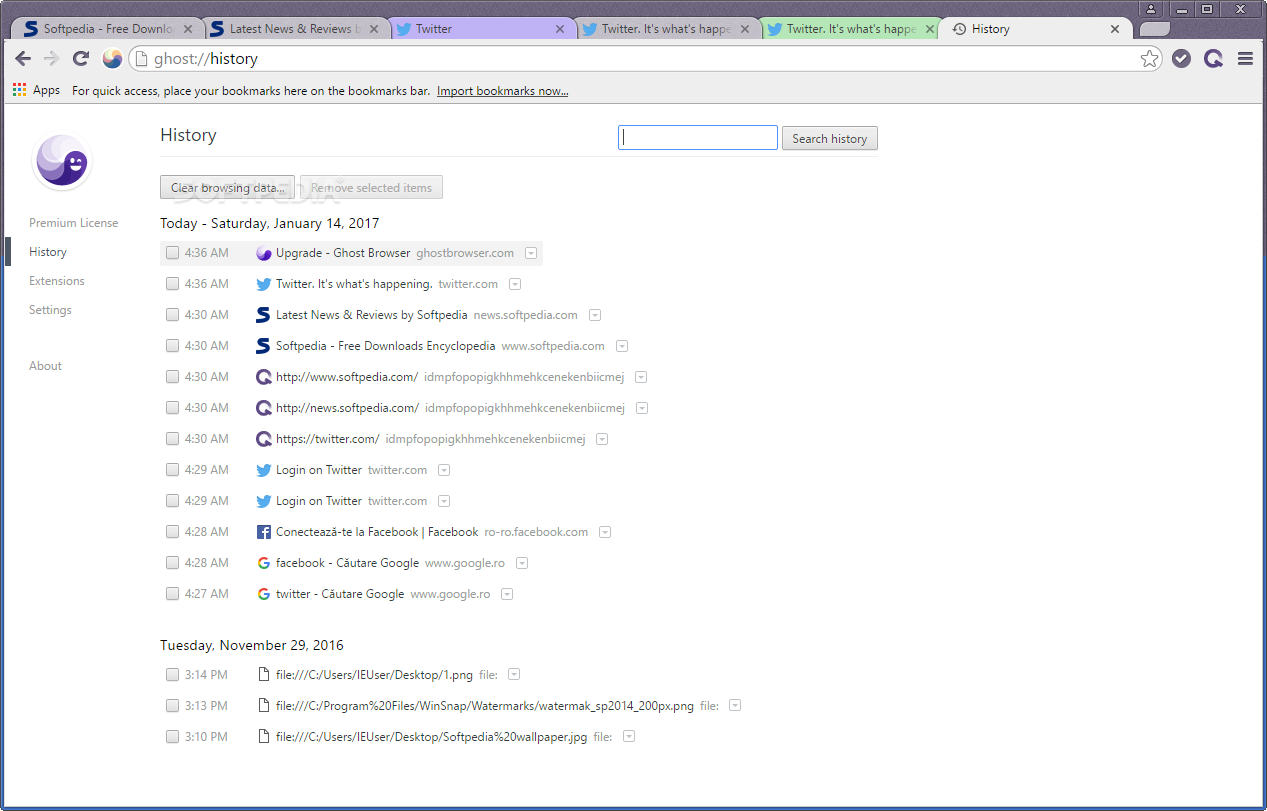Focus the history search field
The image size is (1267, 811).
[x=698, y=138]
